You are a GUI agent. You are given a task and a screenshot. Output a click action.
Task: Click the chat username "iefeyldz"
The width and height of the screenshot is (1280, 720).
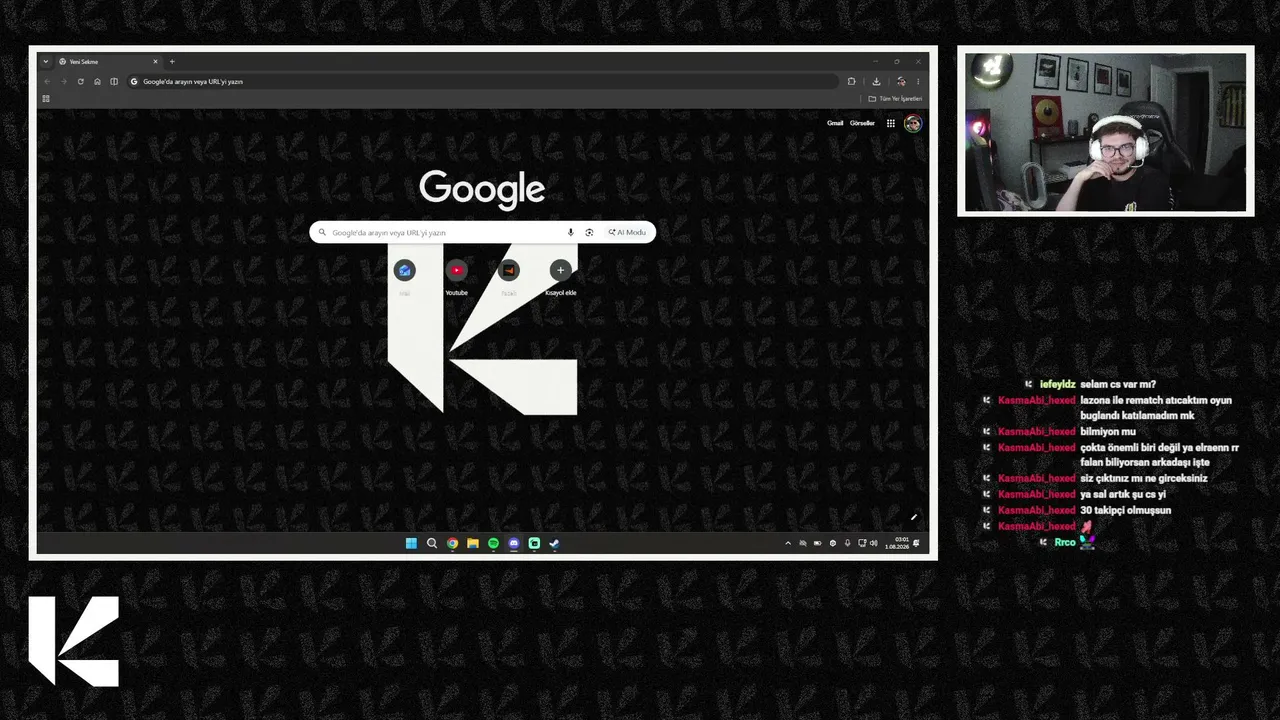coord(1058,384)
